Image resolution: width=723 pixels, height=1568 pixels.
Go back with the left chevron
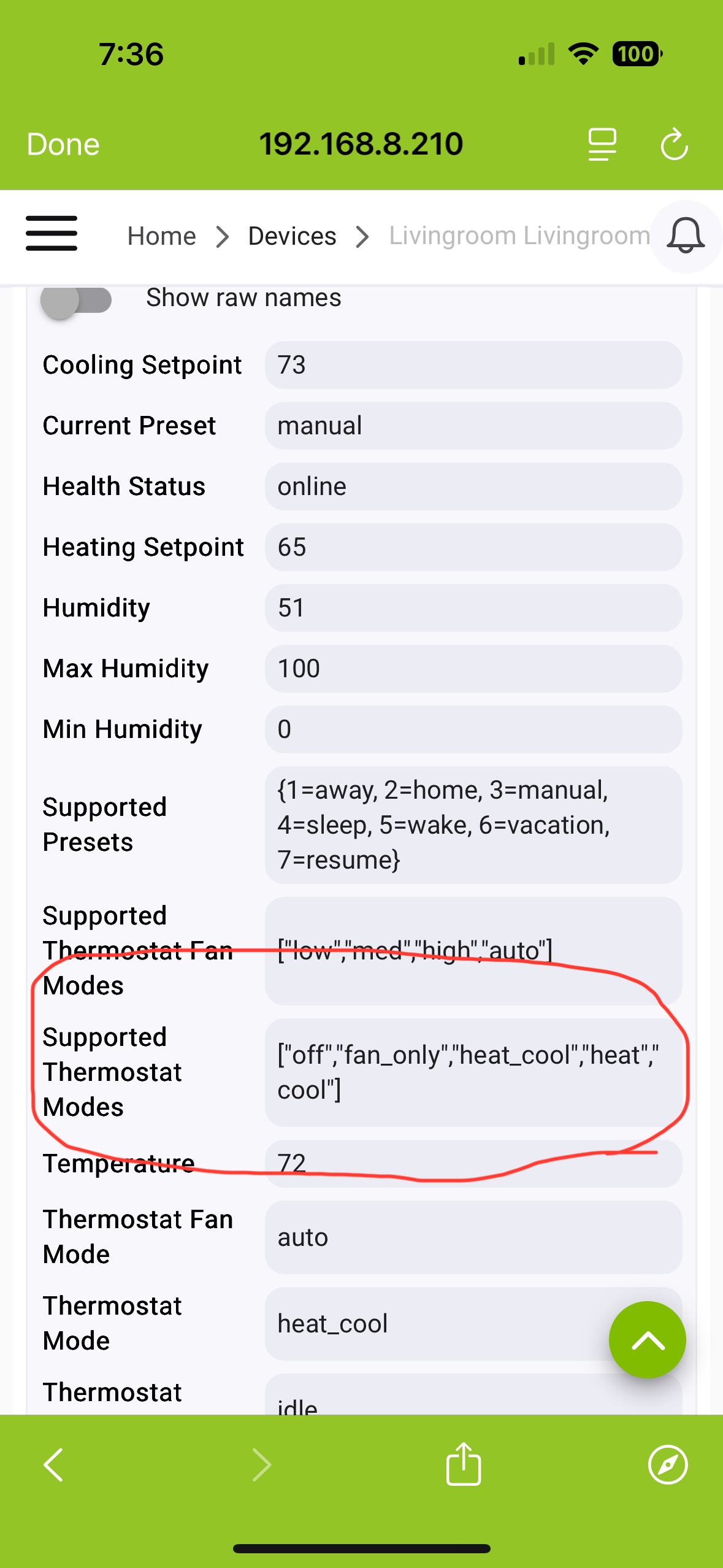point(53,1465)
